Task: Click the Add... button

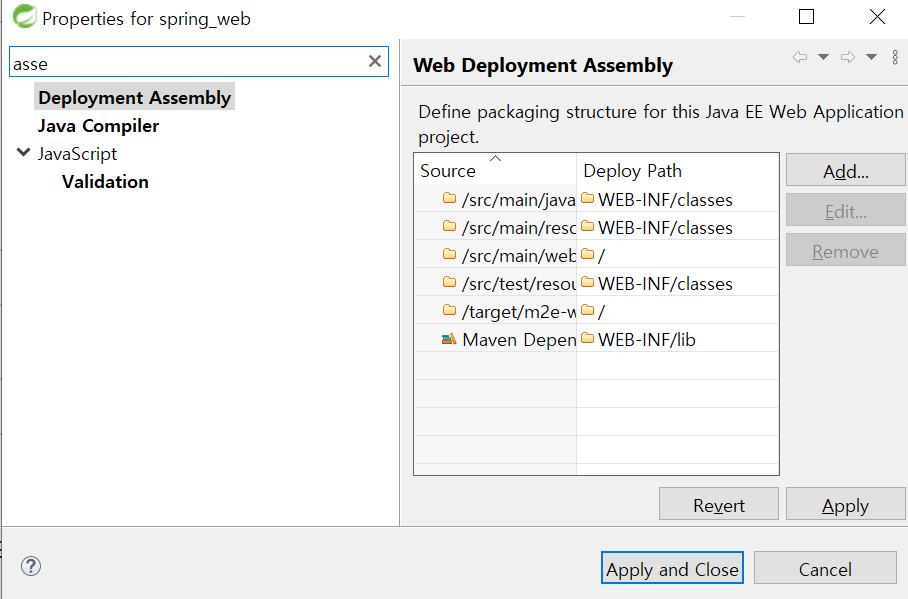Action: (x=845, y=171)
